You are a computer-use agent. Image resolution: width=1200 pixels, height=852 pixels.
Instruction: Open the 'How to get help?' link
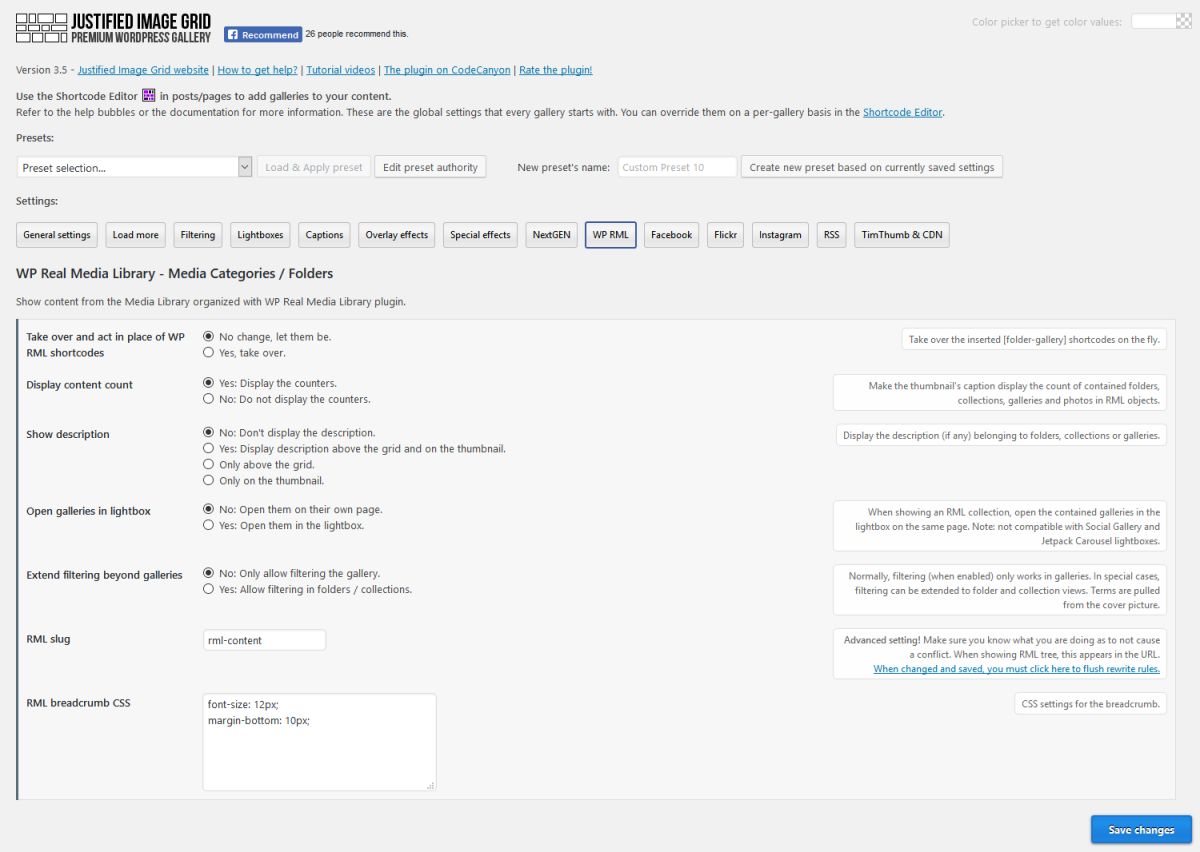(256, 70)
